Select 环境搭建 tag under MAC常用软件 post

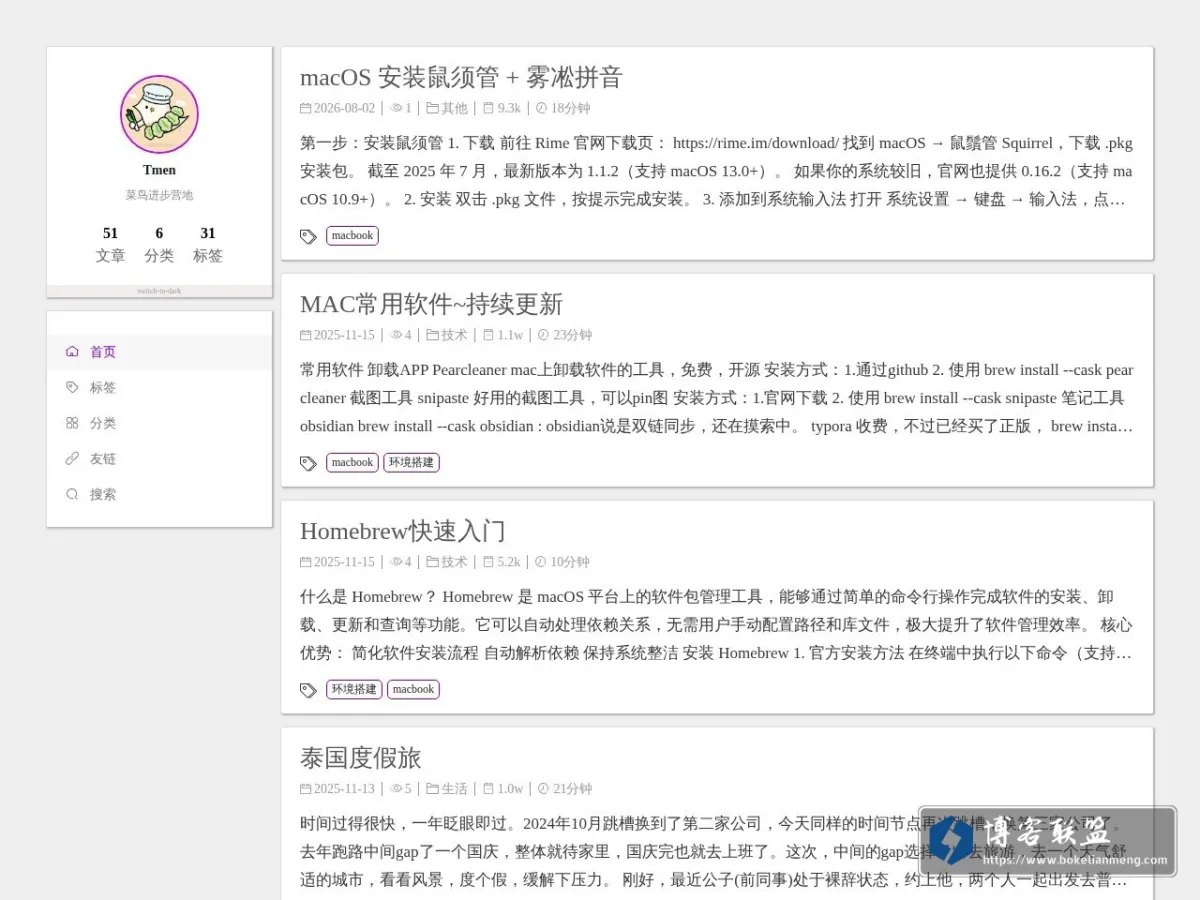pos(411,463)
